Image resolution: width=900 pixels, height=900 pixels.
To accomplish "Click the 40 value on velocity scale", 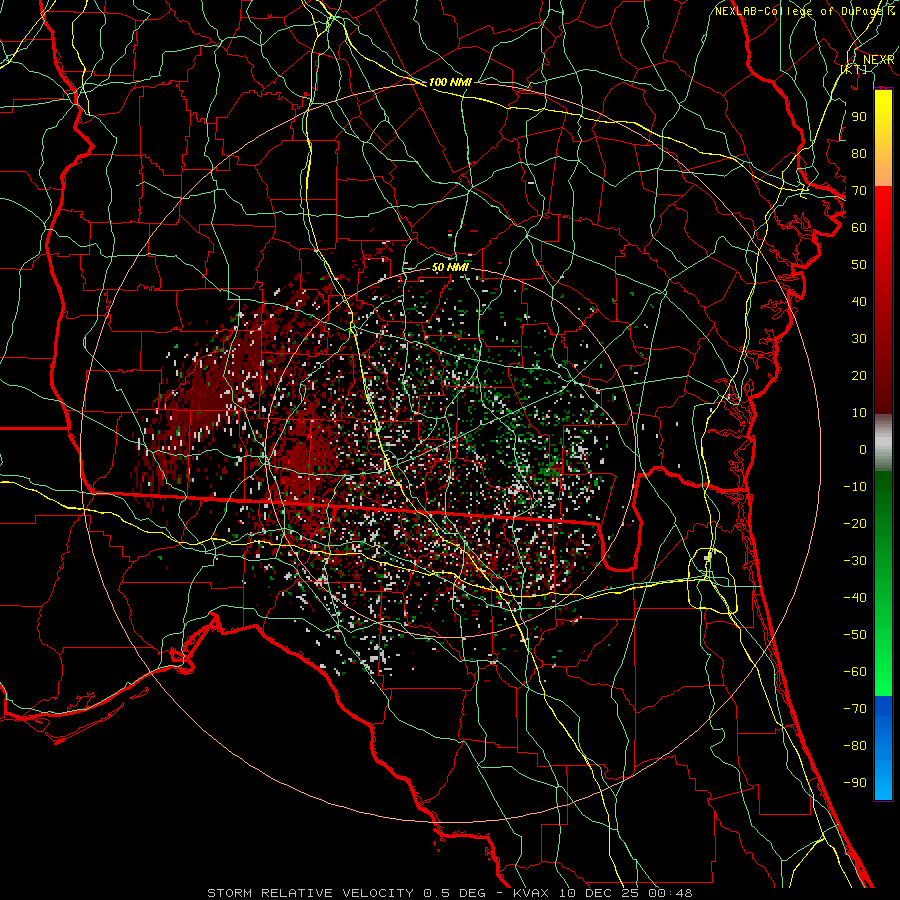I will pos(859,301).
